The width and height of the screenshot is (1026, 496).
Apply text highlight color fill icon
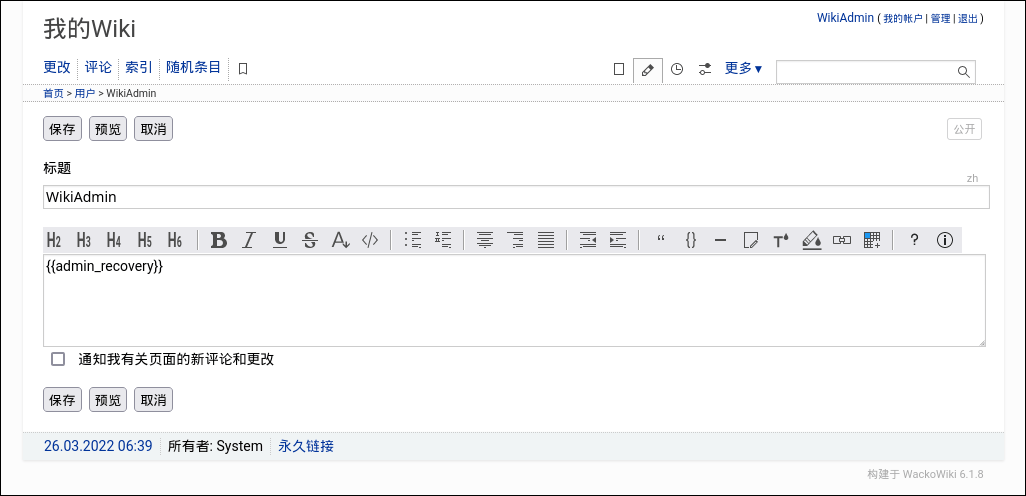(812, 240)
